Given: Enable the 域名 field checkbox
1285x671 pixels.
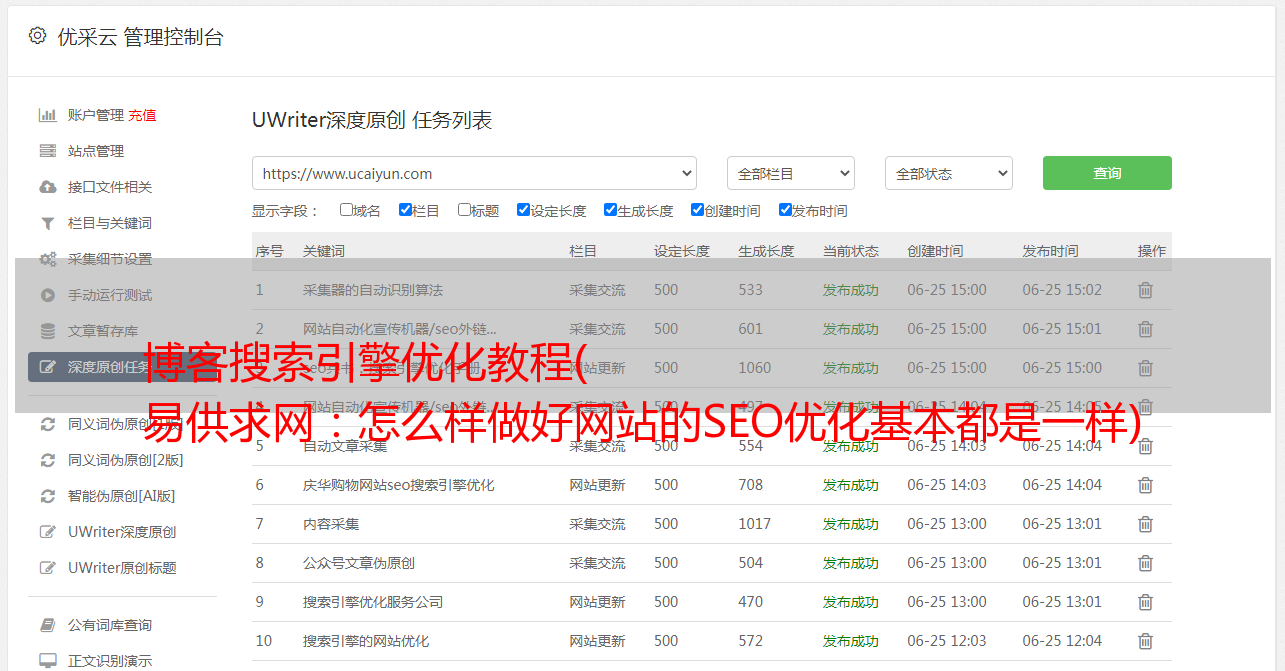Looking at the screenshot, I should point(346,210).
